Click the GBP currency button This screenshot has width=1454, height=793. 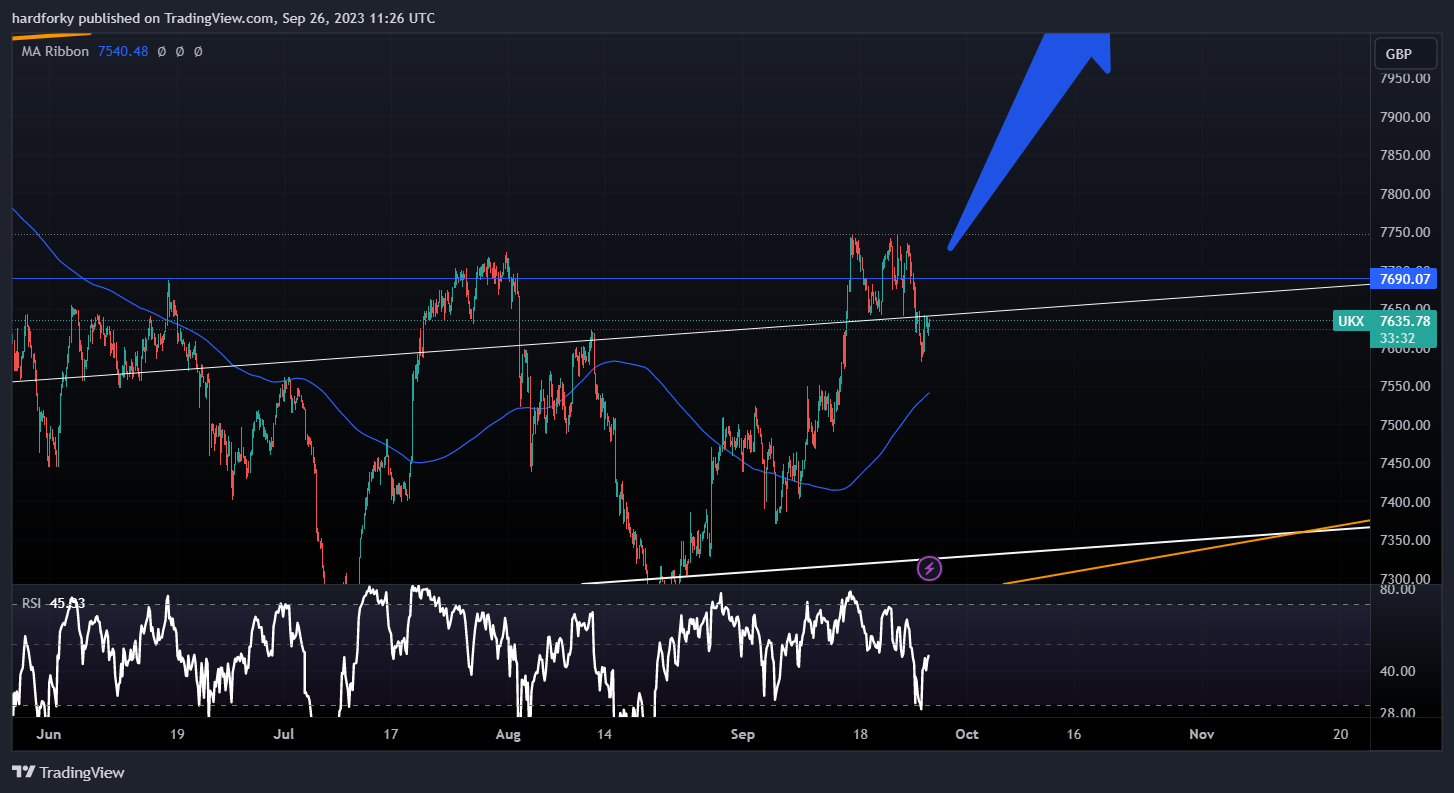click(x=1405, y=54)
